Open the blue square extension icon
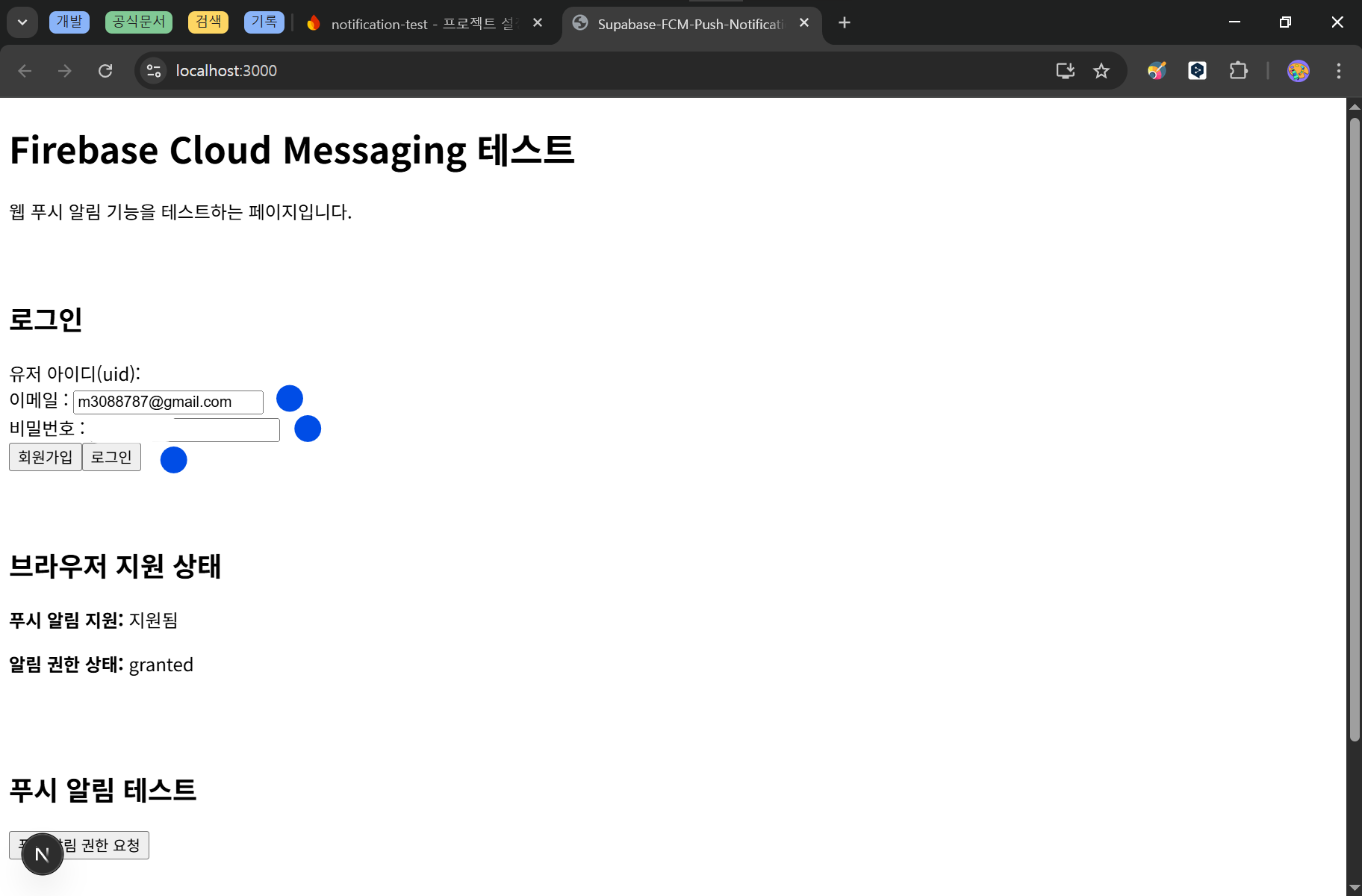The height and width of the screenshot is (896, 1362). (1197, 70)
